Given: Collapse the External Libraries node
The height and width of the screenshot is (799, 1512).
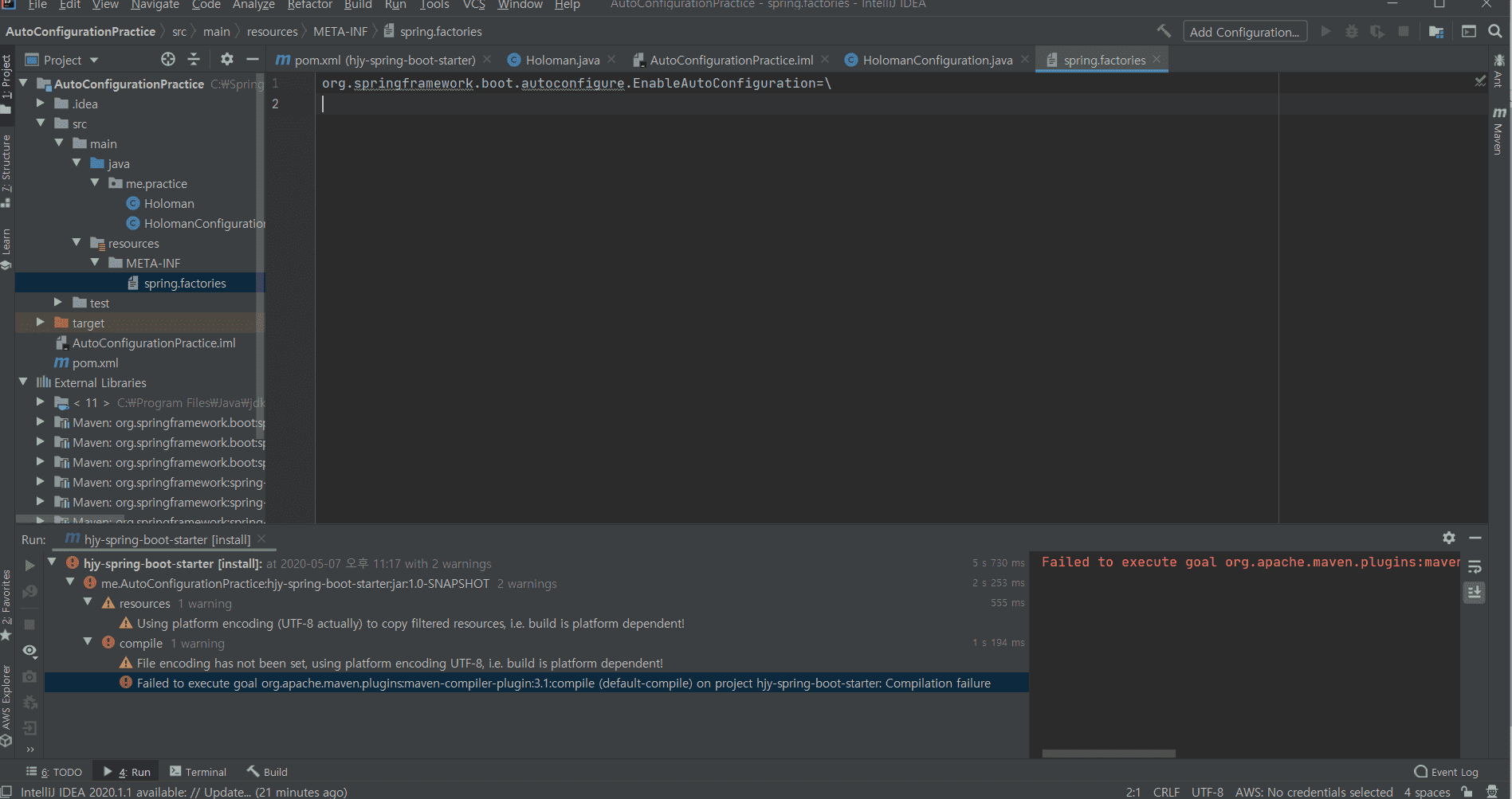Looking at the screenshot, I should (23, 382).
